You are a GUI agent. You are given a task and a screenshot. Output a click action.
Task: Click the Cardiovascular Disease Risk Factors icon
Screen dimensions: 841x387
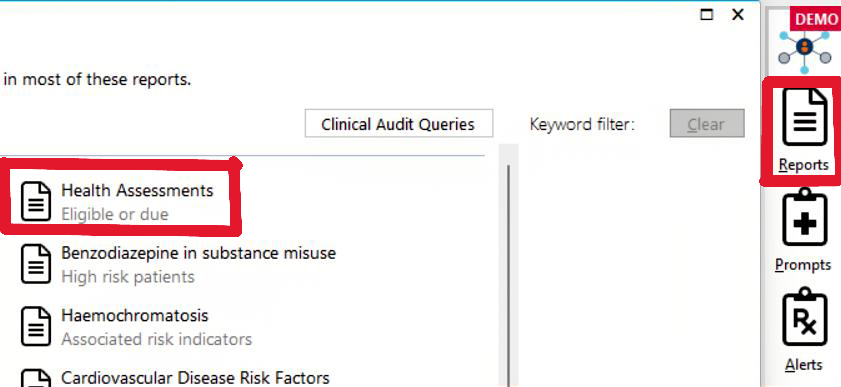pyautogui.click(x=36, y=378)
